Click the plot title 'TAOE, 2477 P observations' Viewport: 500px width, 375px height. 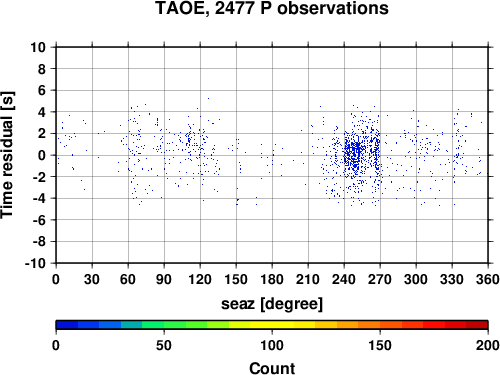pyautogui.click(x=272, y=8)
